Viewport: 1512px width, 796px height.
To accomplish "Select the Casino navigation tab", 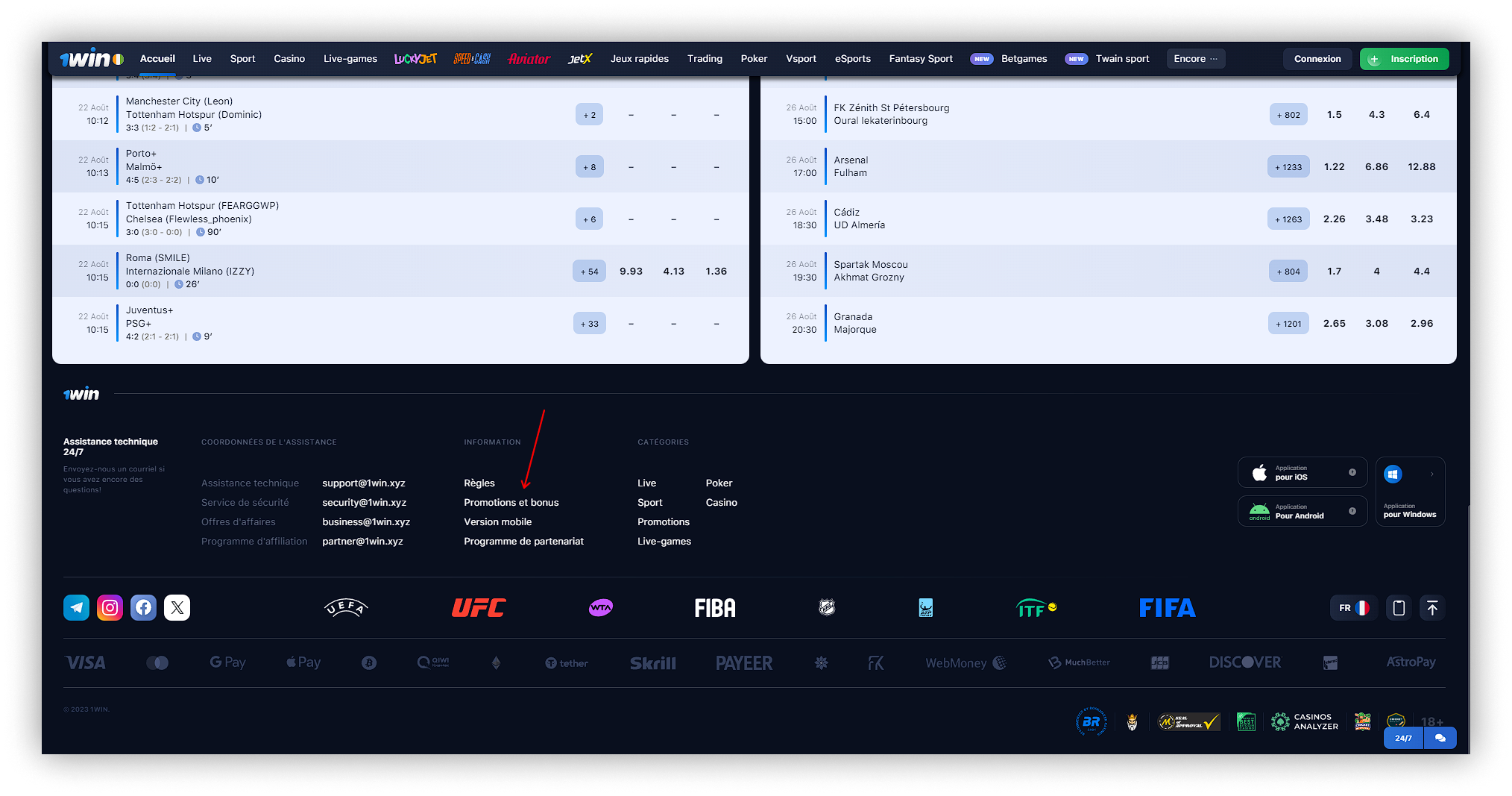I will tap(289, 59).
